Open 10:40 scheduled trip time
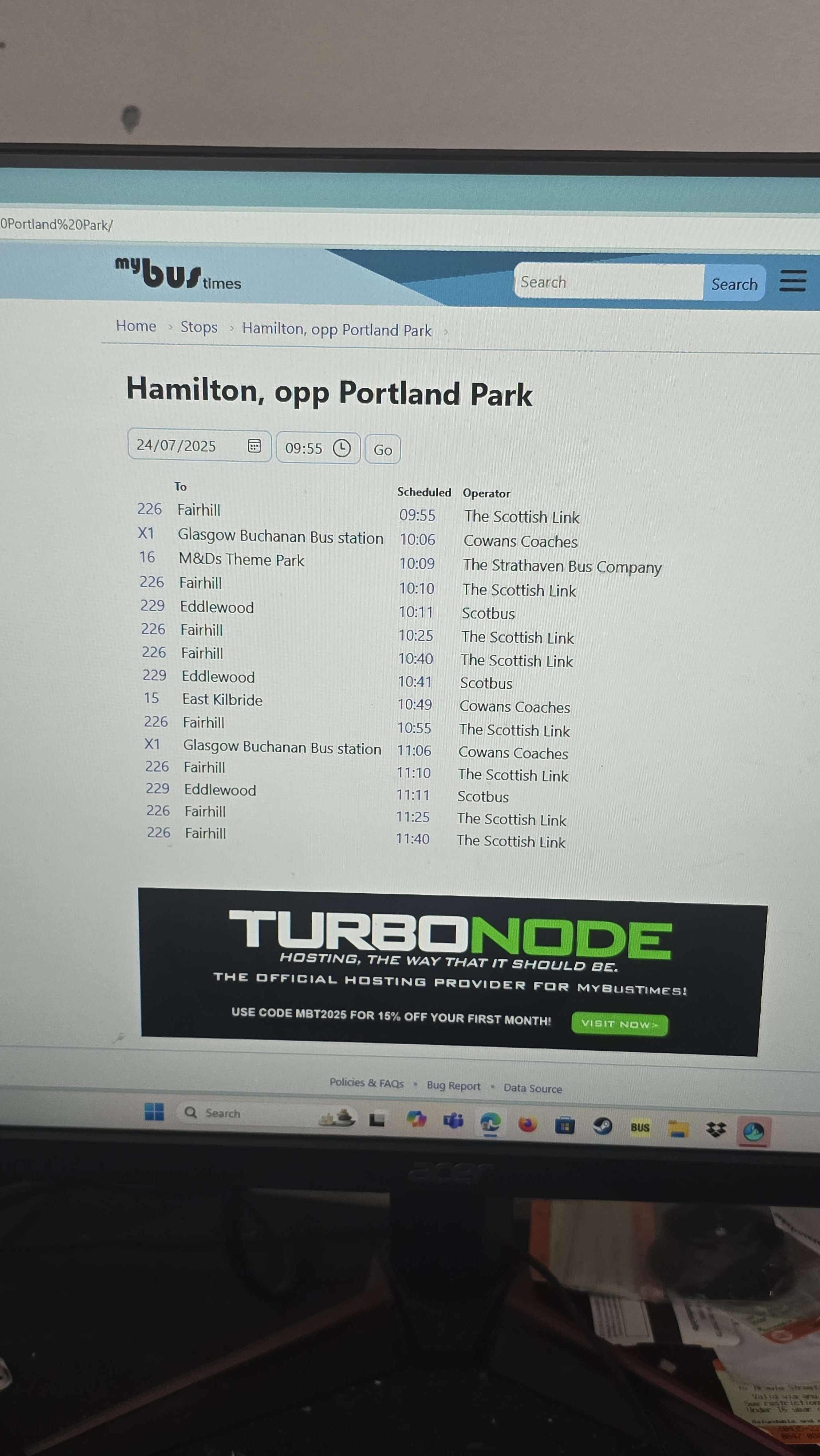The width and height of the screenshot is (820, 1456). (x=416, y=658)
